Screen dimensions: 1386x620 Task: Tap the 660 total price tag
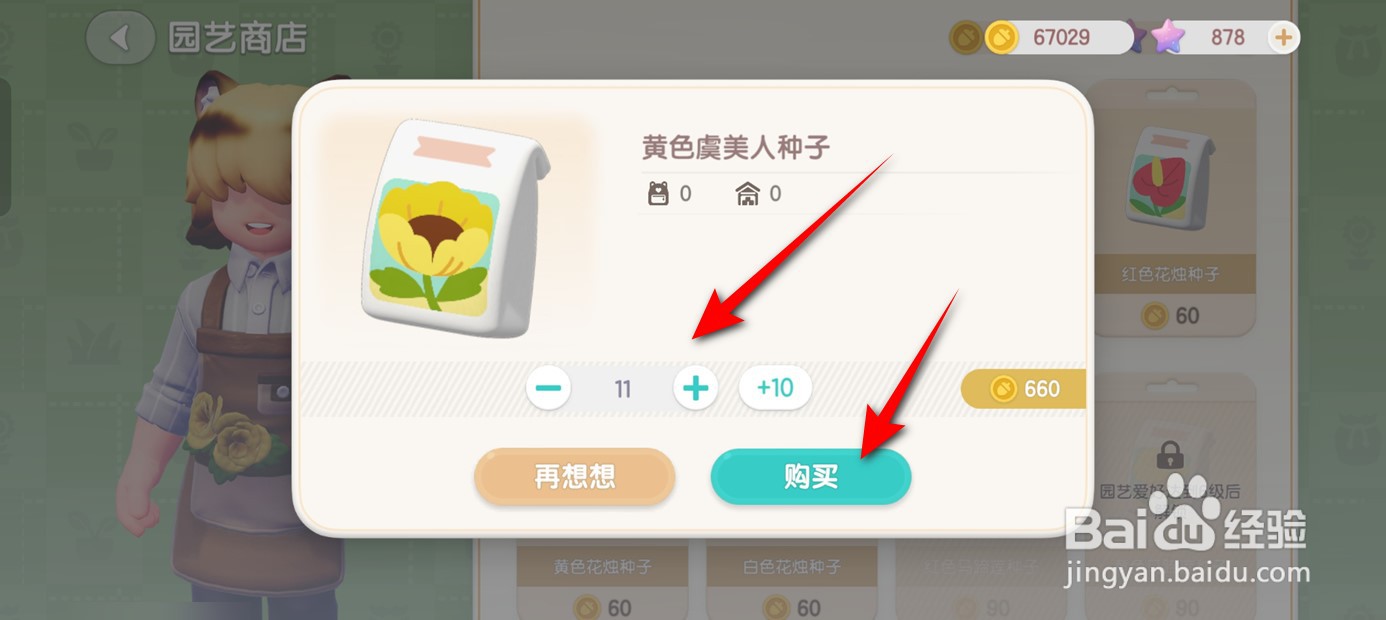pos(1024,388)
